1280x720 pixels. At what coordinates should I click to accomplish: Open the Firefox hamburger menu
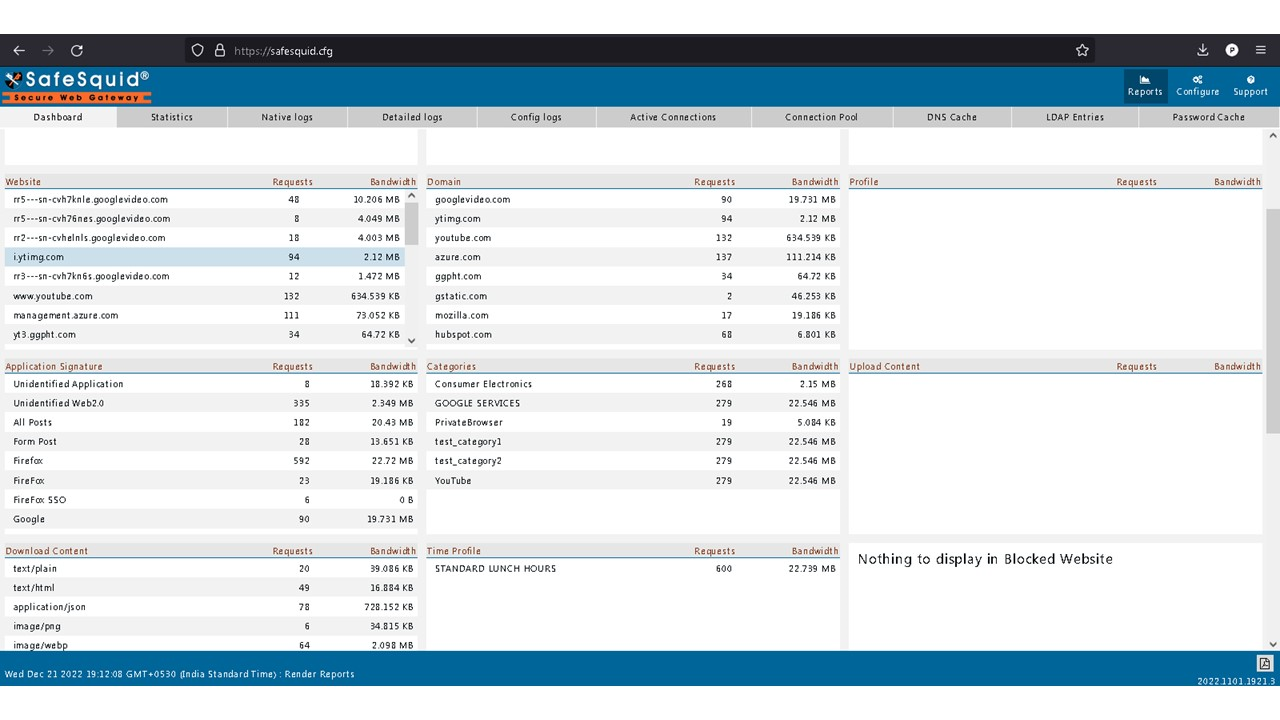pyautogui.click(x=1260, y=50)
